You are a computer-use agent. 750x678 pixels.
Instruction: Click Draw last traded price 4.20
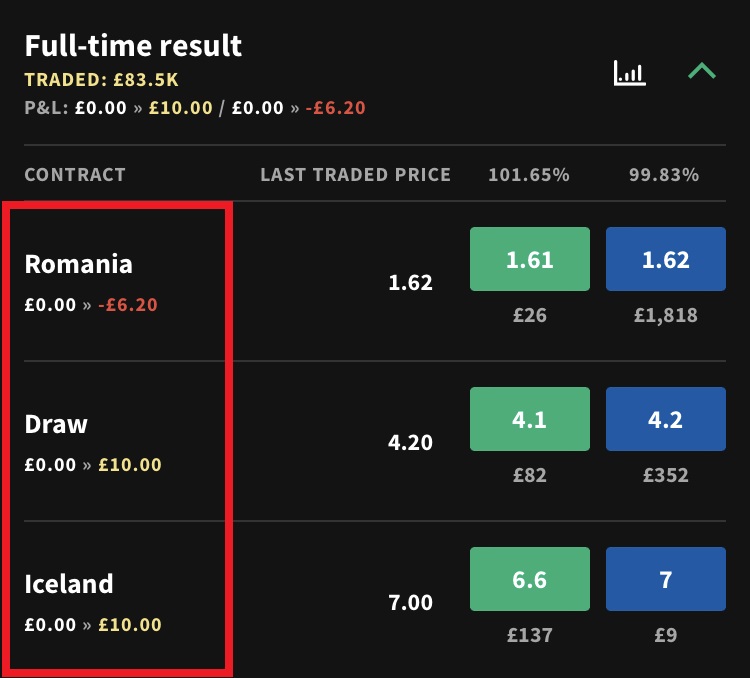tap(410, 443)
